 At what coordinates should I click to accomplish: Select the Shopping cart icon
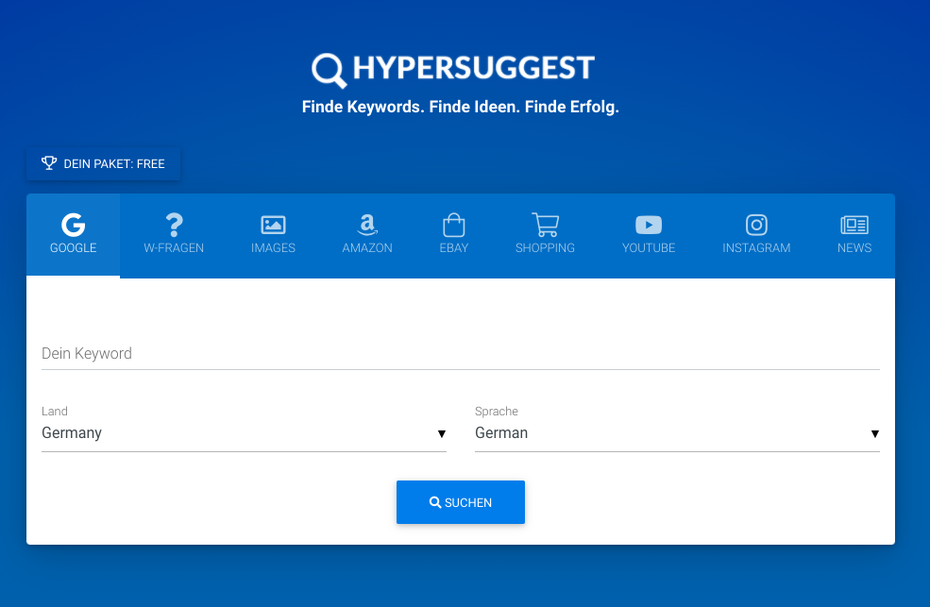point(545,225)
